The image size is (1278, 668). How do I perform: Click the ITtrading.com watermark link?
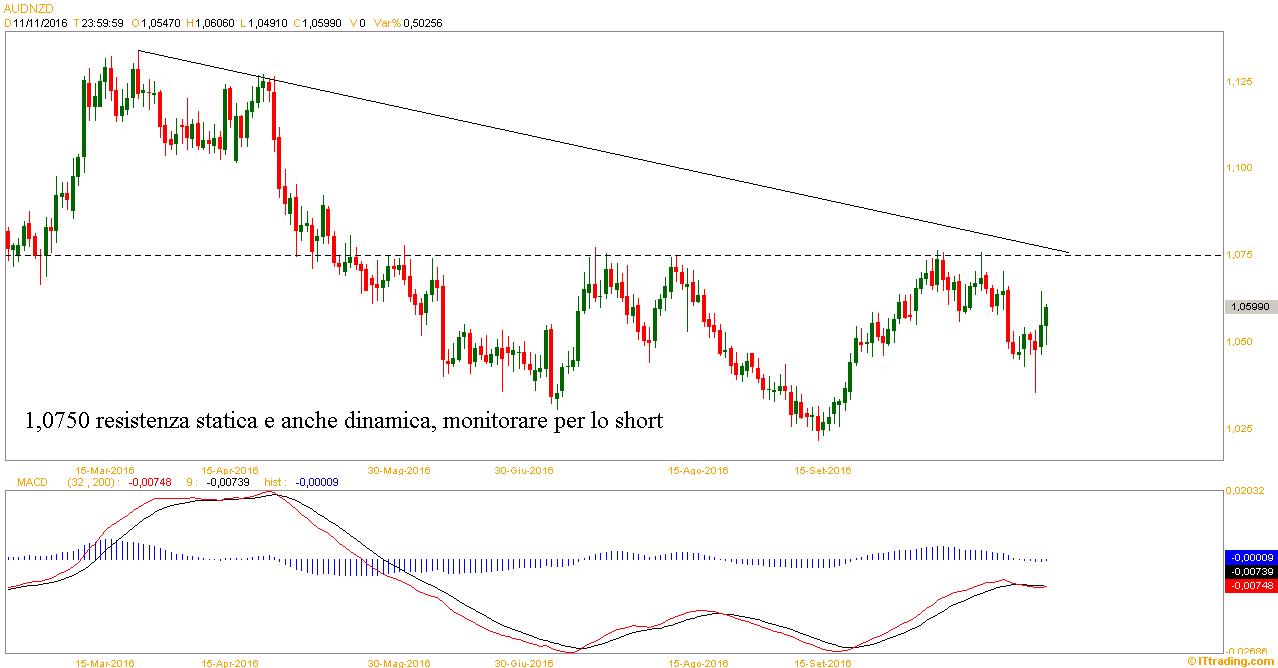coord(1231,661)
